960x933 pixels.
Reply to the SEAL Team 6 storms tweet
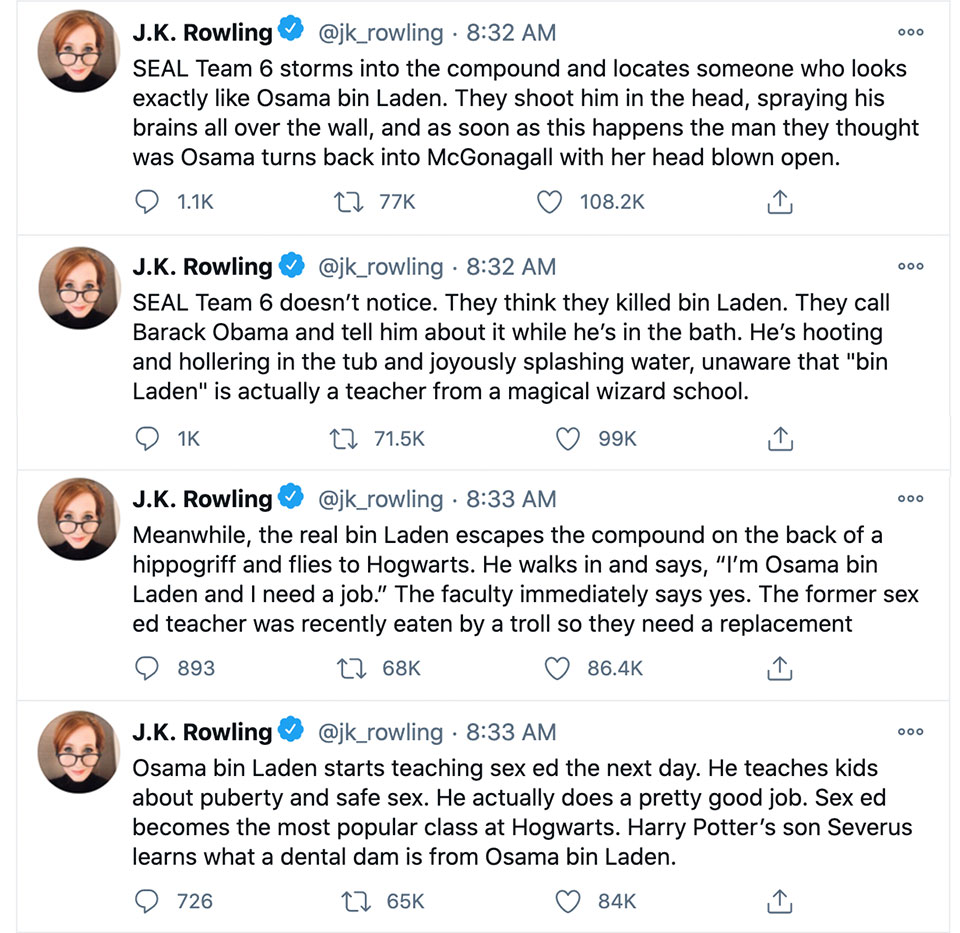point(147,202)
